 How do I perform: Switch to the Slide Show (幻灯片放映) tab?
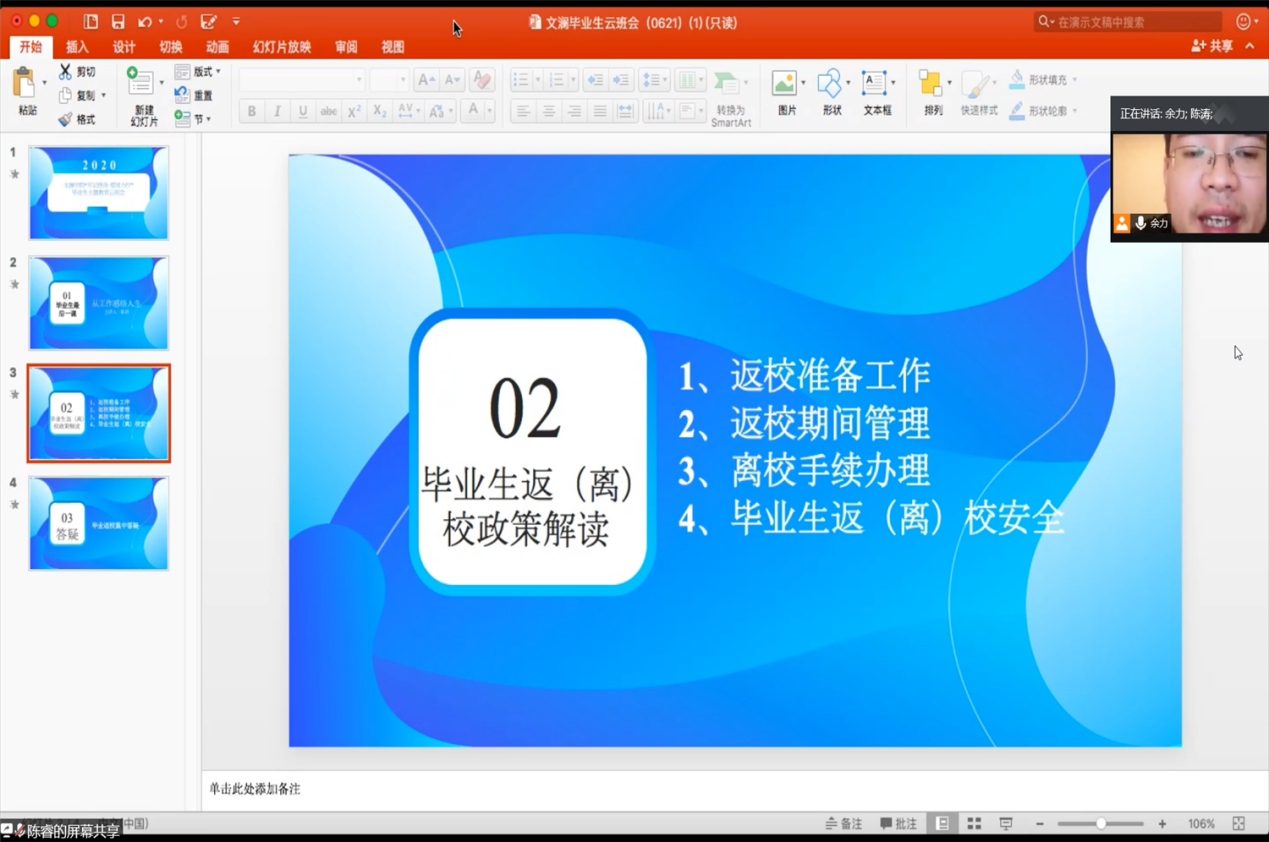pos(281,47)
